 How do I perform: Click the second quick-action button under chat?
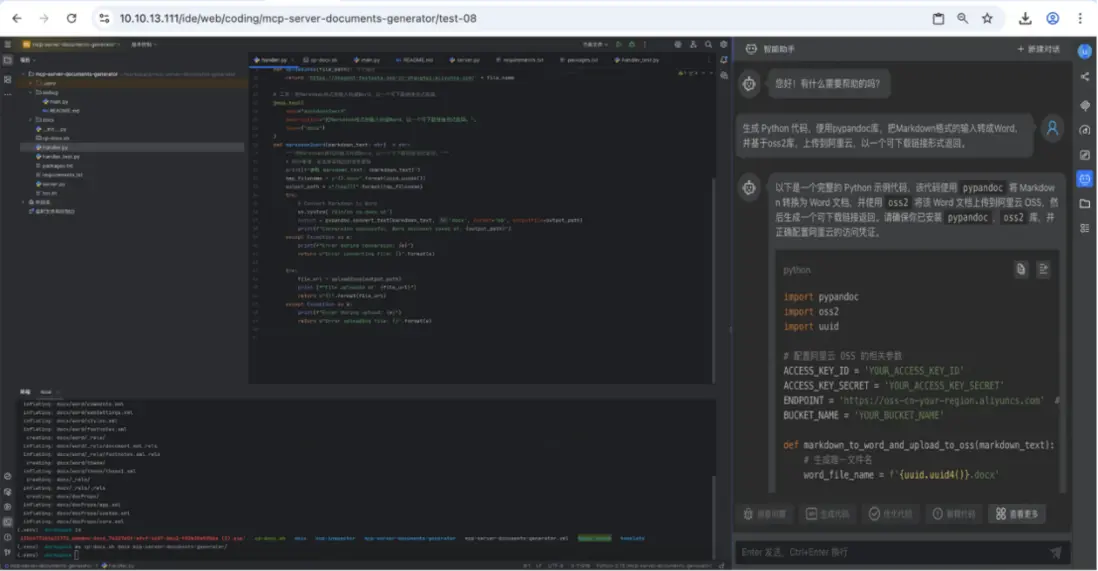point(827,514)
